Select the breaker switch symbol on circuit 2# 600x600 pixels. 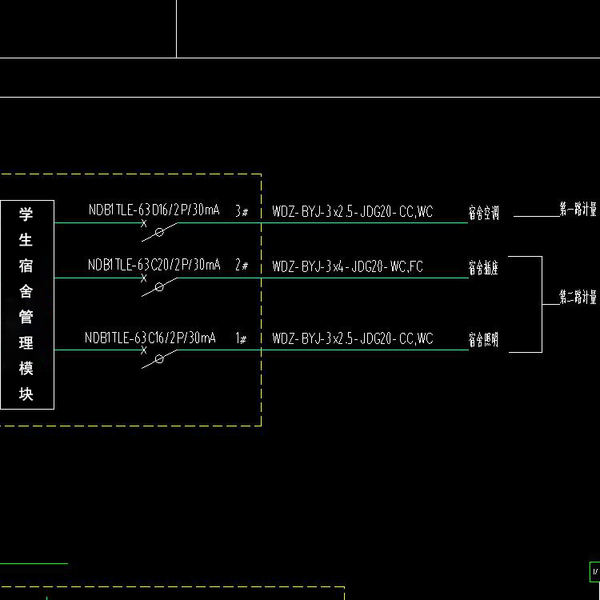pyautogui.click(x=159, y=285)
